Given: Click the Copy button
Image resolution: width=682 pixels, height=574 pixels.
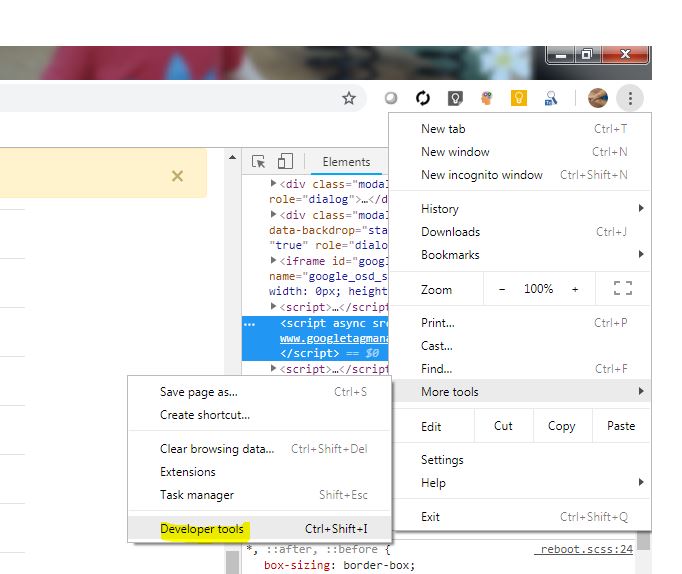Looking at the screenshot, I should [562, 426].
